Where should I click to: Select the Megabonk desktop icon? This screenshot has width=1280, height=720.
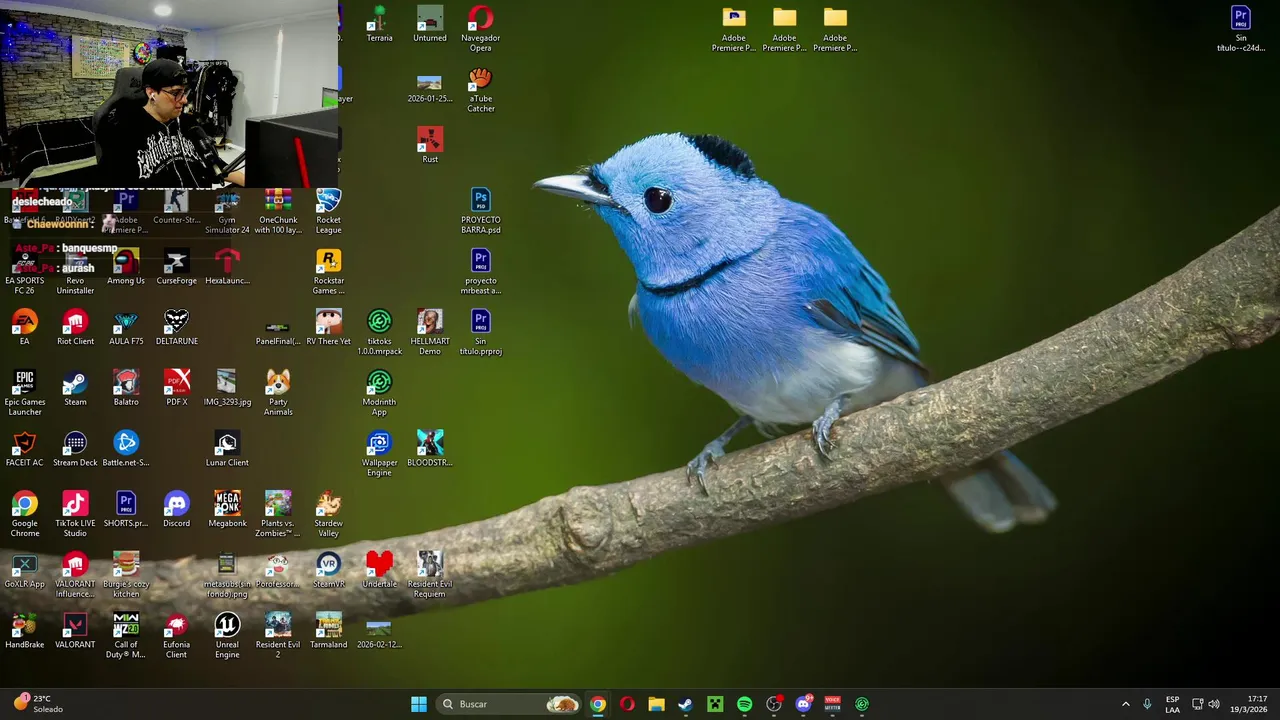coord(227,510)
